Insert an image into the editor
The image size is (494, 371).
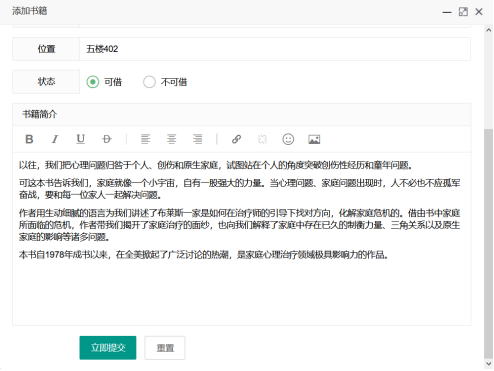click(314, 139)
